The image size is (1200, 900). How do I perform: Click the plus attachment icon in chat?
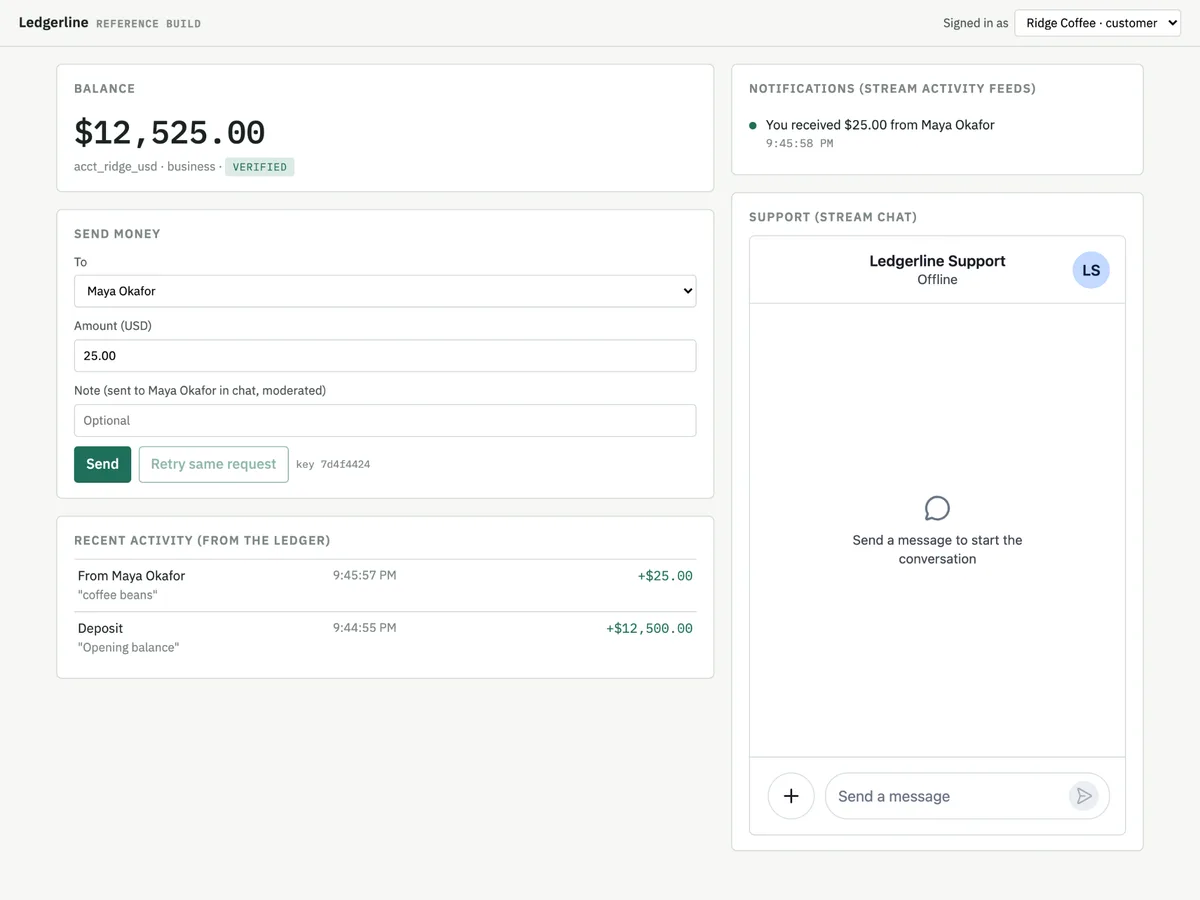click(791, 796)
